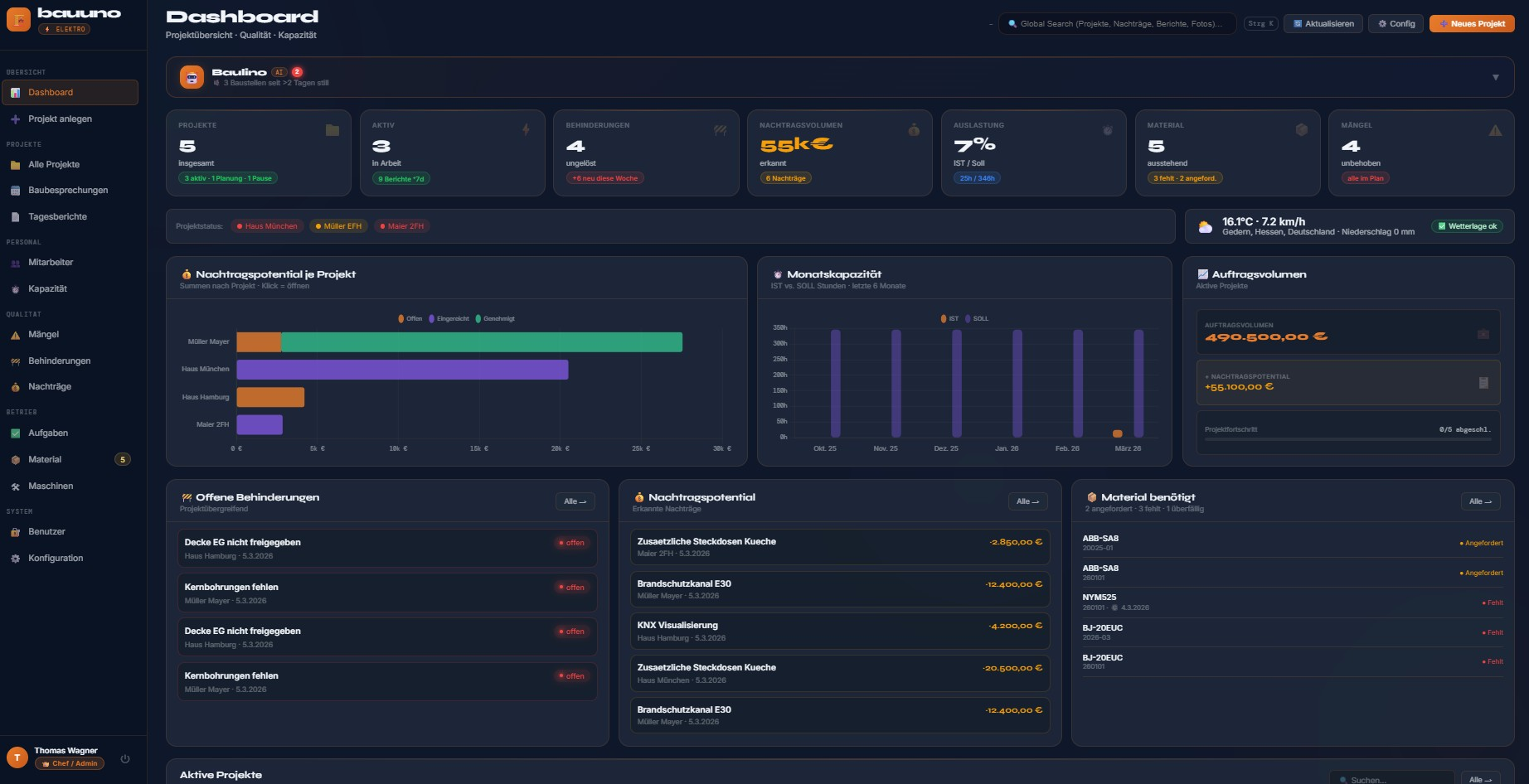Select the Tagesberichte report icon

16,216
